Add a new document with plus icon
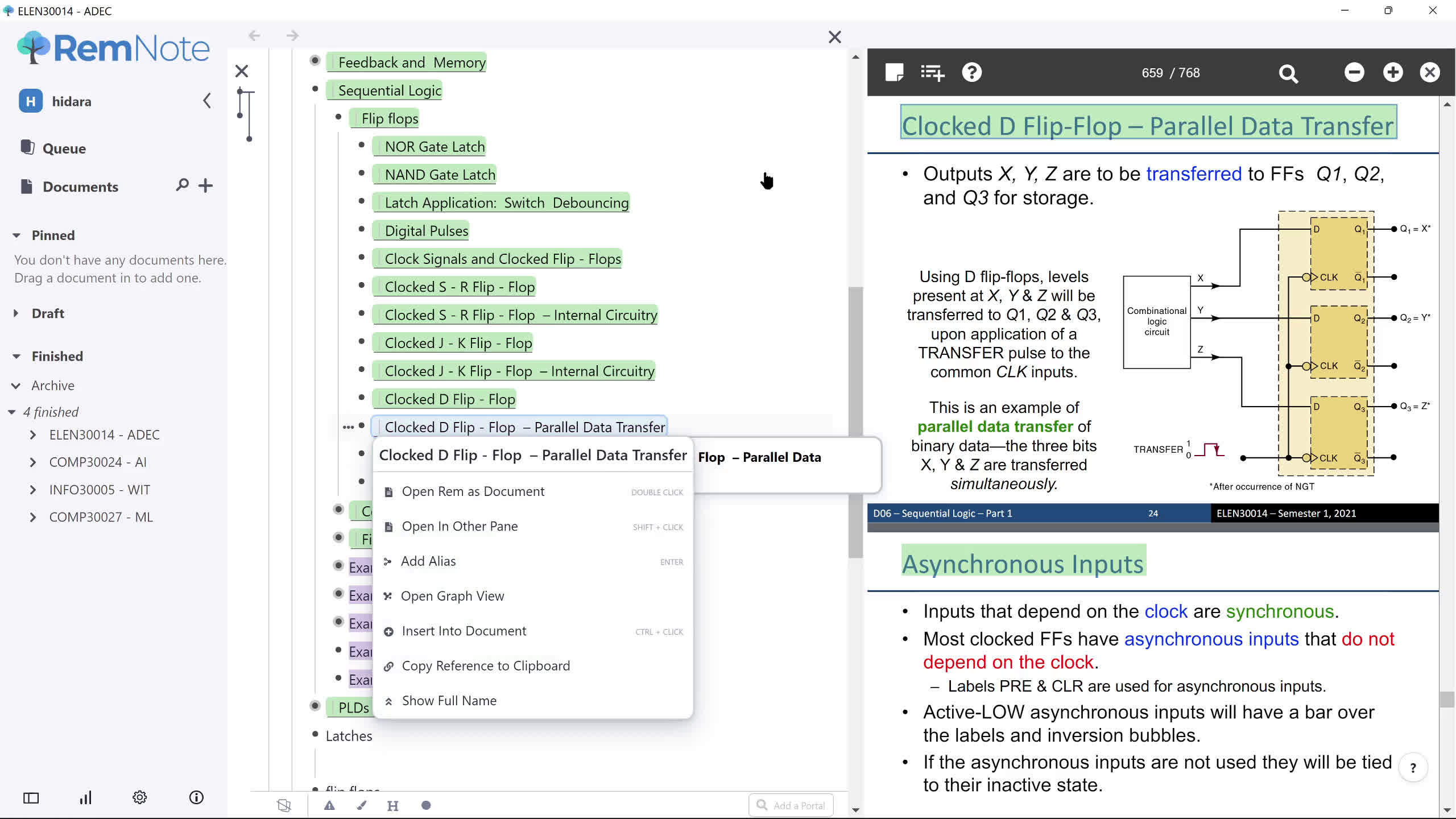The height and width of the screenshot is (819, 1456). [x=206, y=185]
